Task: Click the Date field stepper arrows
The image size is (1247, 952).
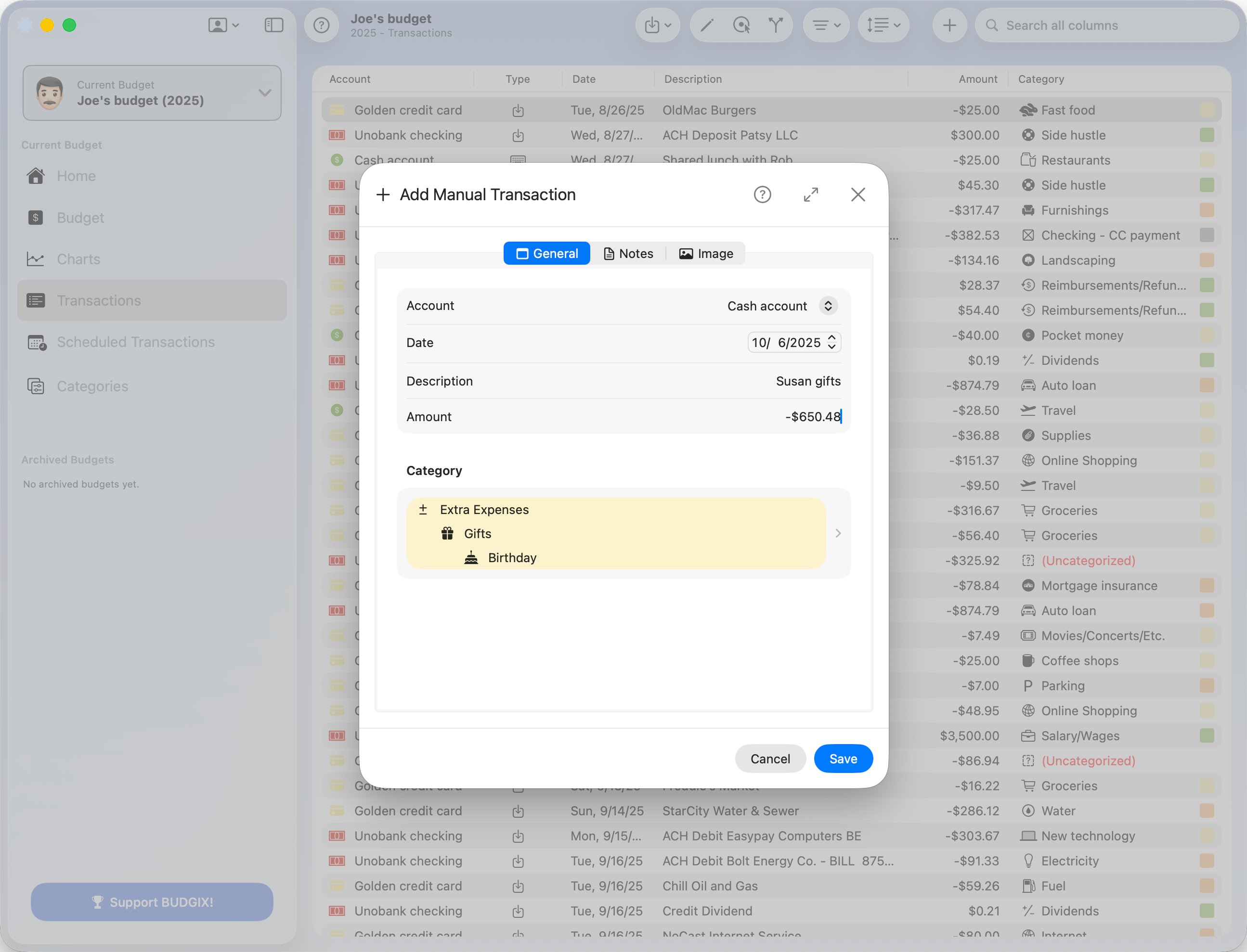Action: pos(831,342)
